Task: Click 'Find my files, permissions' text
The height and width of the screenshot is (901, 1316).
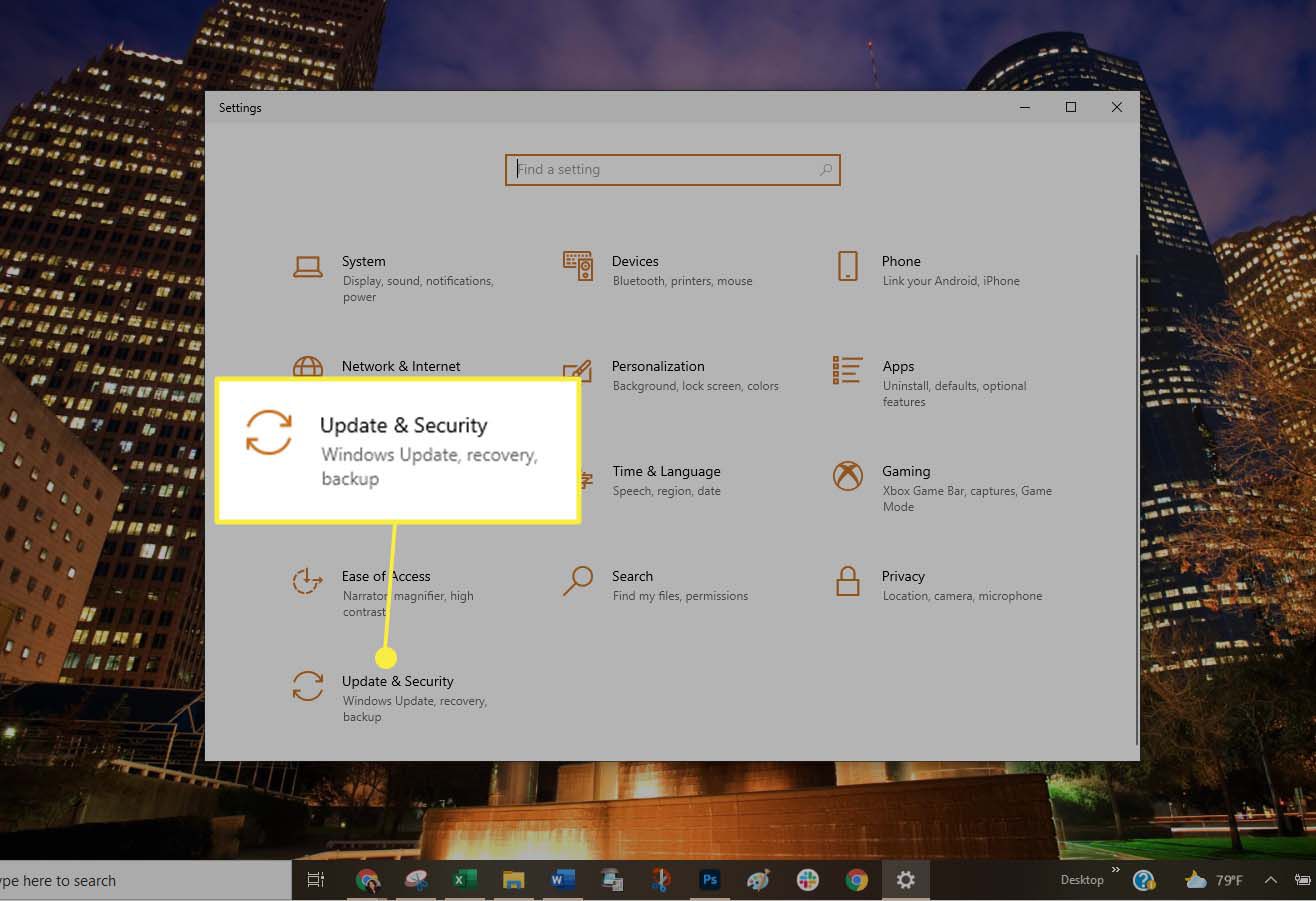Action: pyautogui.click(x=681, y=596)
